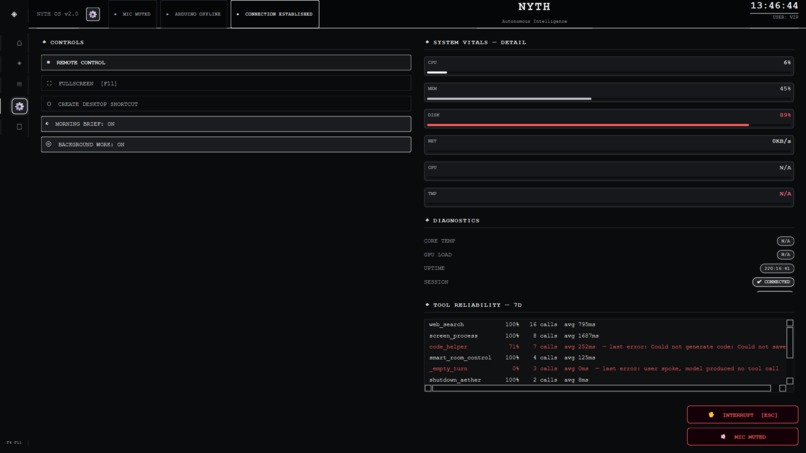
Task: Select the web_search row in Tool Reliability
Action: (x=606, y=324)
